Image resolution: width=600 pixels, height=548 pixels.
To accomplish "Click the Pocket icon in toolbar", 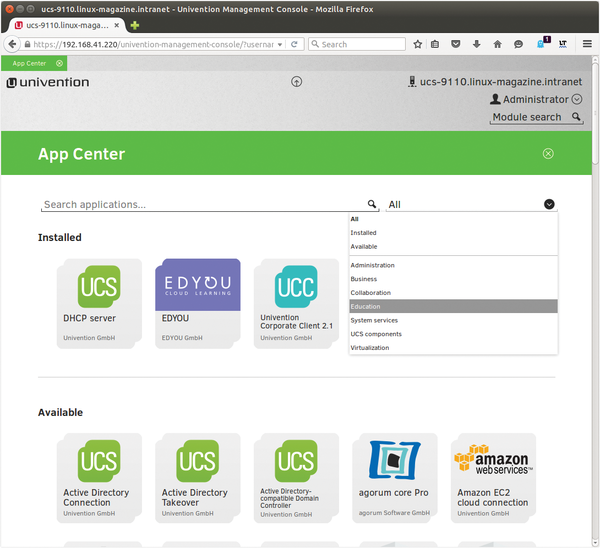I will click(455, 44).
